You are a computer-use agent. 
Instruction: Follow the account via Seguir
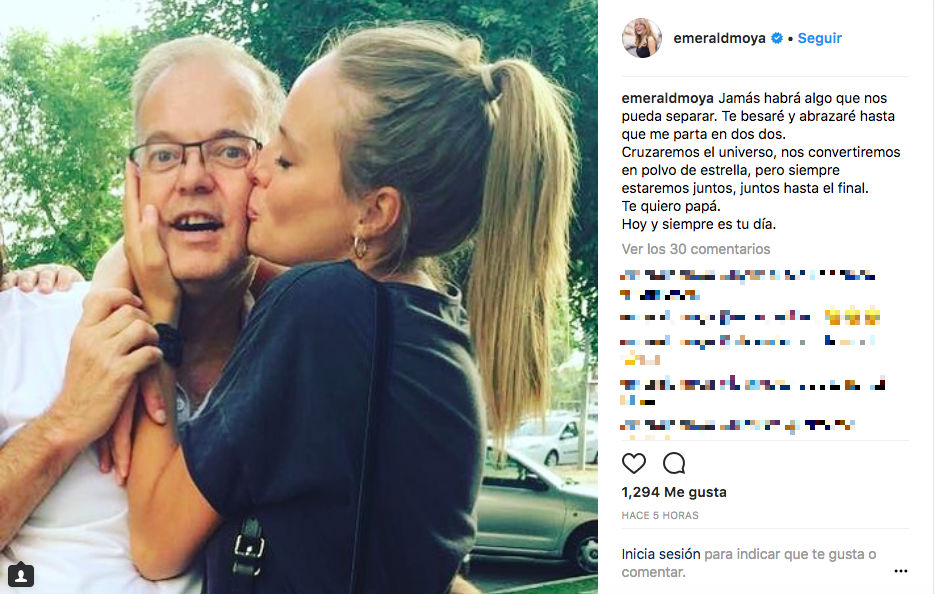point(820,38)
